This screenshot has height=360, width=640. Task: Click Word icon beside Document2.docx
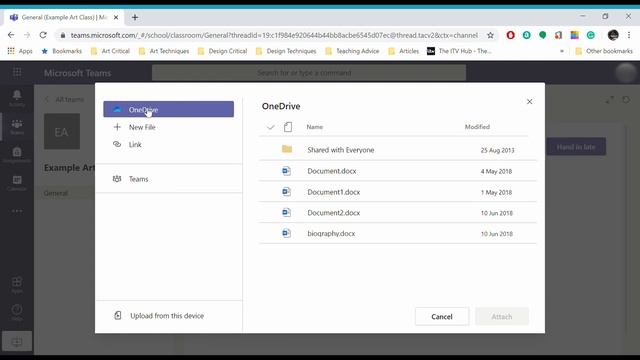coord(287,212)
